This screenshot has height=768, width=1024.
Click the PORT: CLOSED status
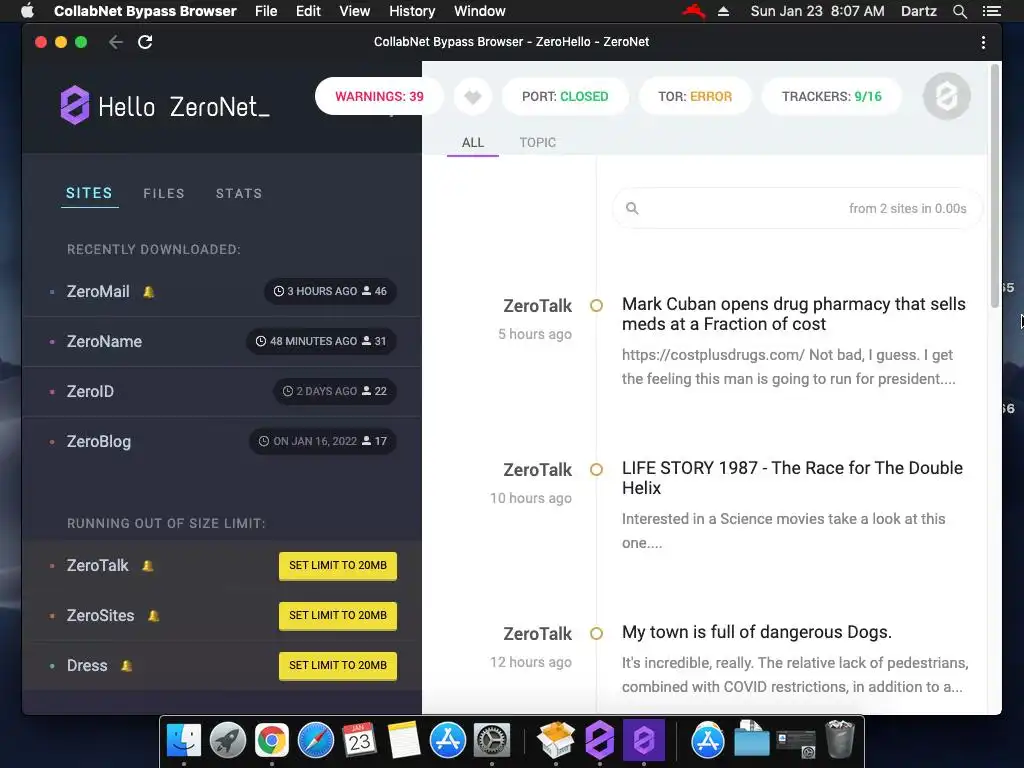click(x=565, y=97)
